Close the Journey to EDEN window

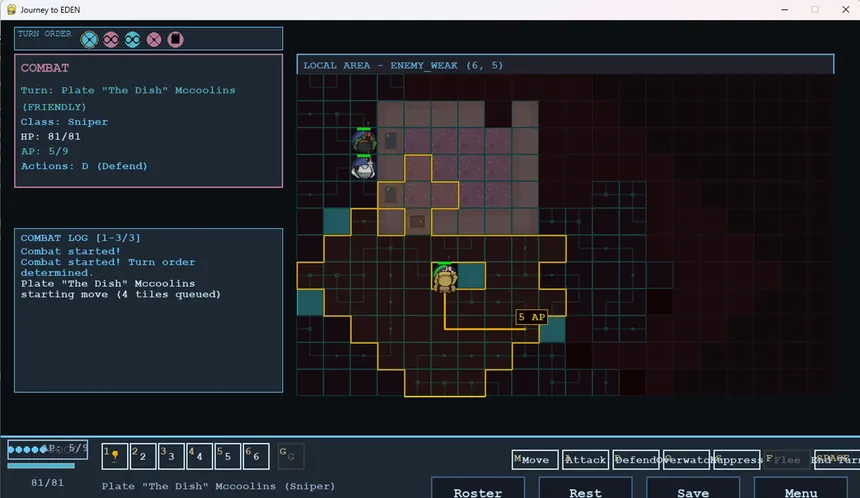click(845, 9)
